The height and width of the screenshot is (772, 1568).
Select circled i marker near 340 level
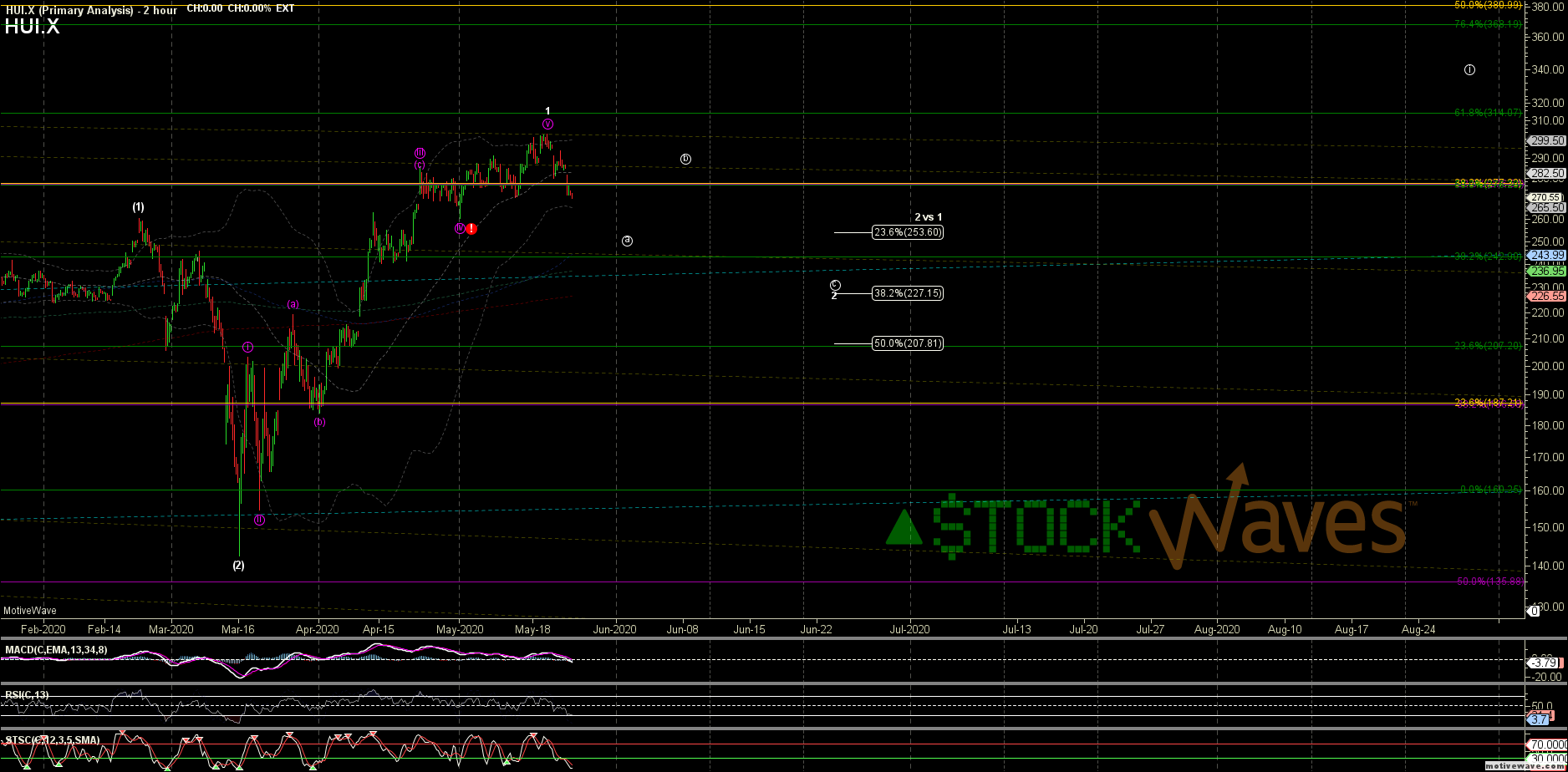point(1469,69)
